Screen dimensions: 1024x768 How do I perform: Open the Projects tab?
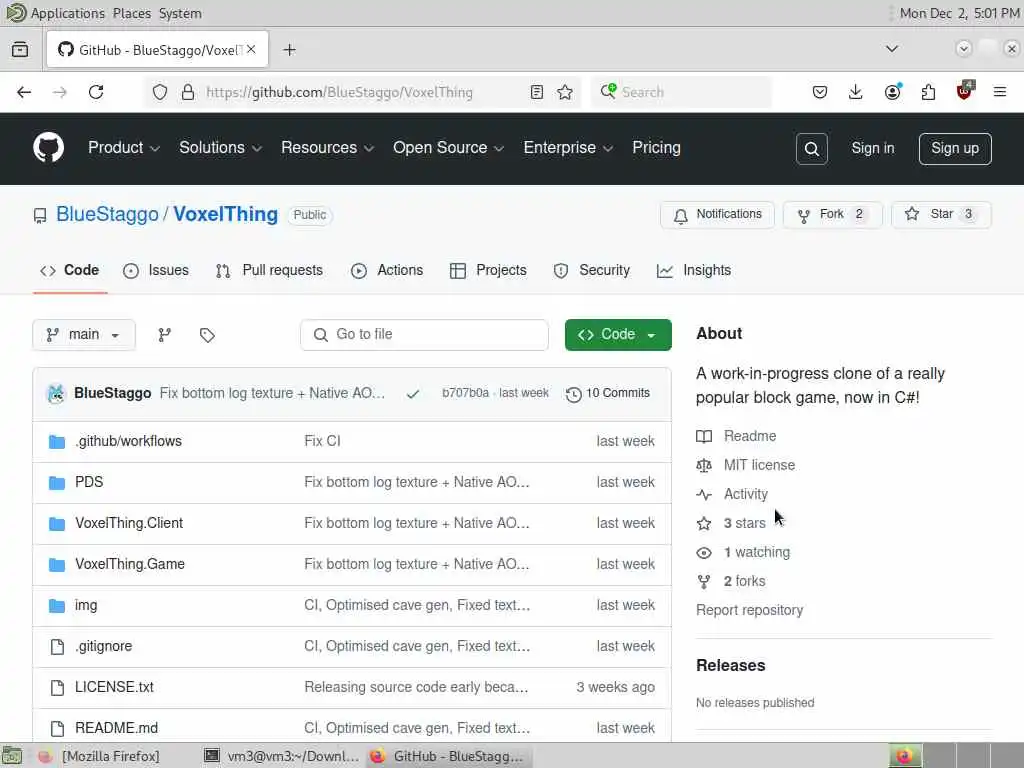(x=488, y=270)
